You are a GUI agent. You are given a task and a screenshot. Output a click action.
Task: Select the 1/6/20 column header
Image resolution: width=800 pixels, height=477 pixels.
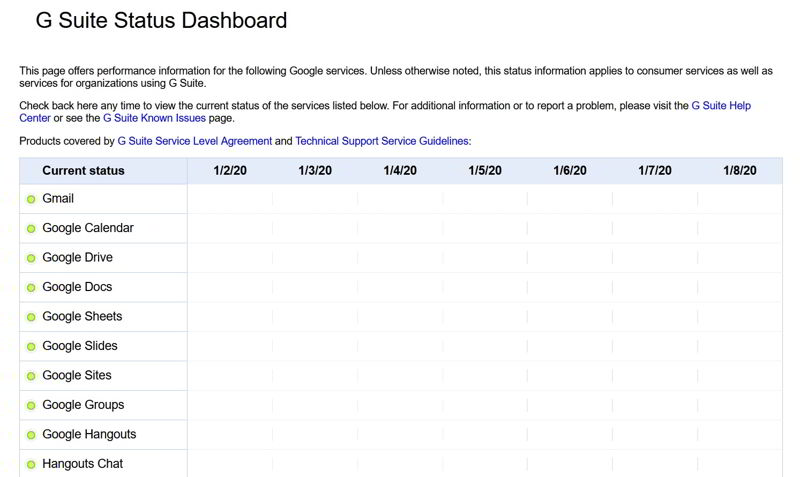pos(570,170)
